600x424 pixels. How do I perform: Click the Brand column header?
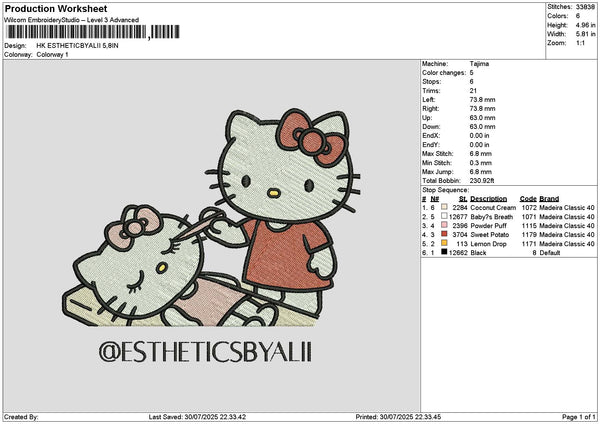click(x=549, y=199)
